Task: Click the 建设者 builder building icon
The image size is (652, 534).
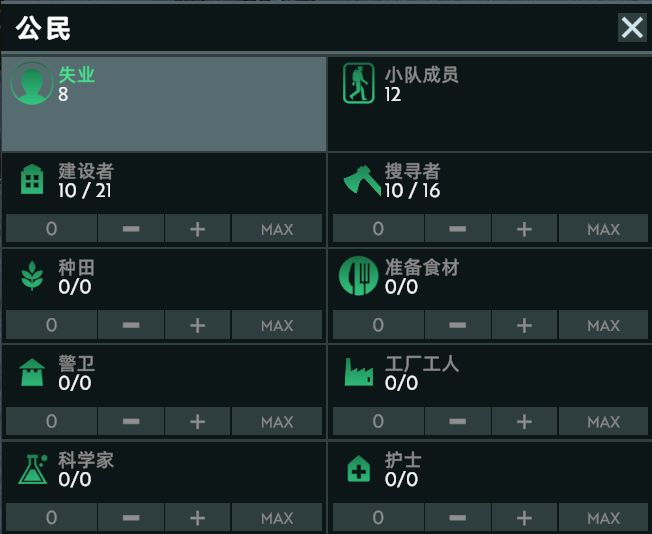Action: coord(32,180)
